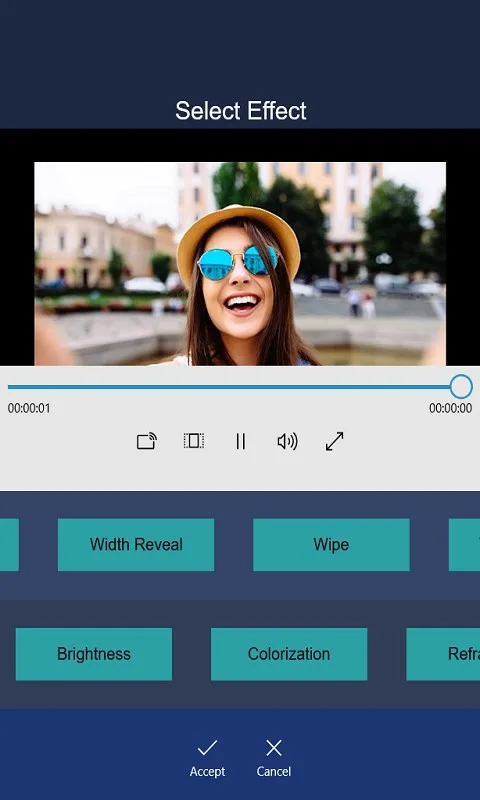Enter full screen with the arrows icon
The image size is (480, 800).
[x=335, y=441]
